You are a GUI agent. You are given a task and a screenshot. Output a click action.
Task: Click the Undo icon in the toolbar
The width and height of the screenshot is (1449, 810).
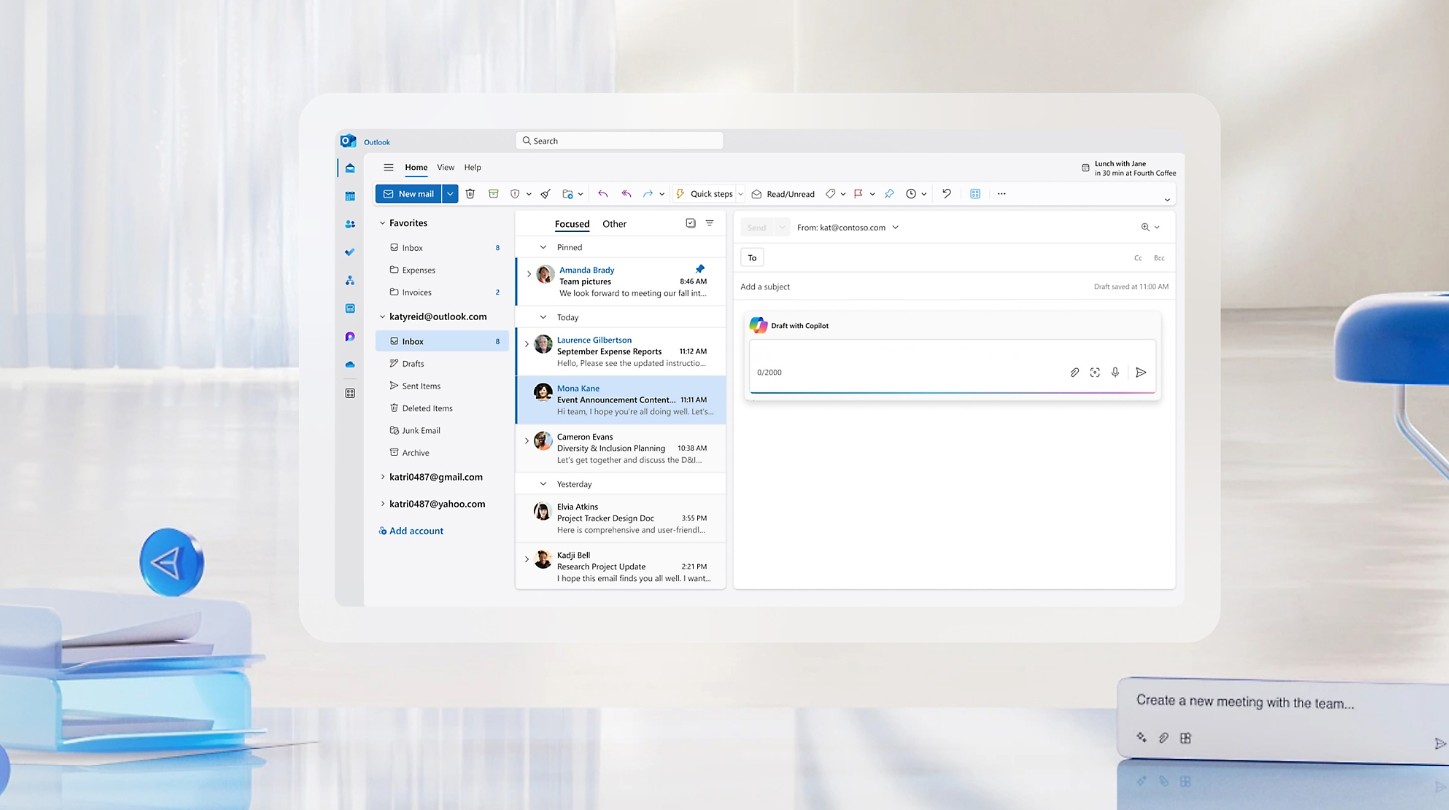click(x=946, y=194)
